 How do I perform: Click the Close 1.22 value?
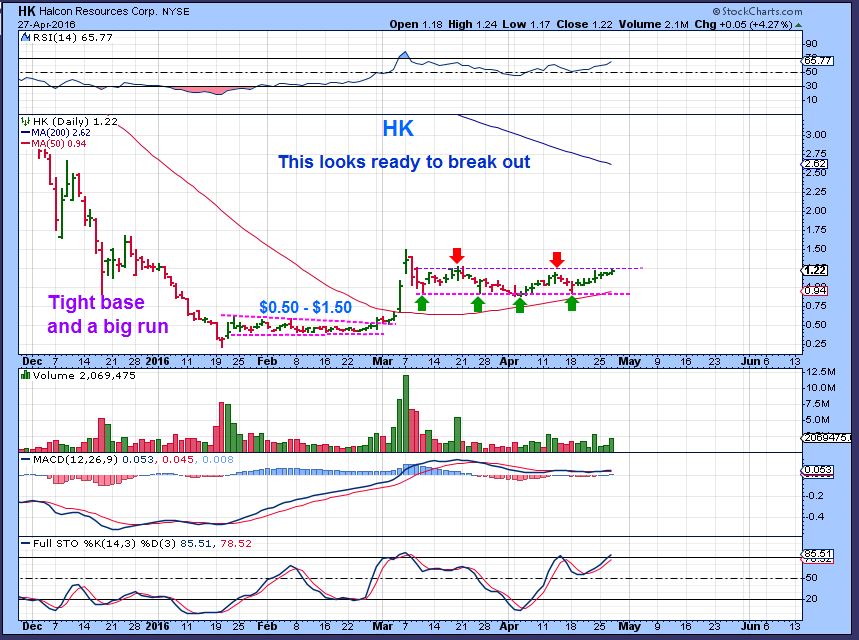click(584, 25)
